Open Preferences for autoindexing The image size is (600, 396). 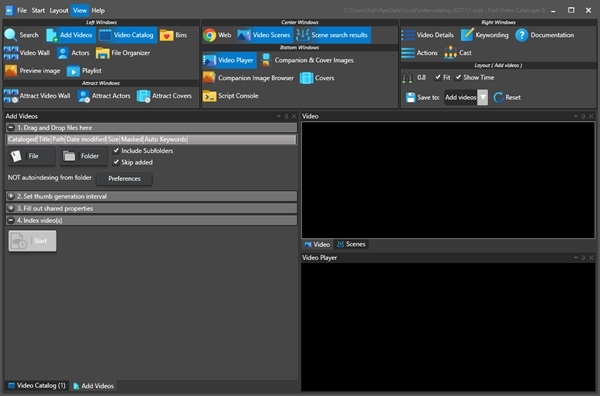[x=124, y=179]
